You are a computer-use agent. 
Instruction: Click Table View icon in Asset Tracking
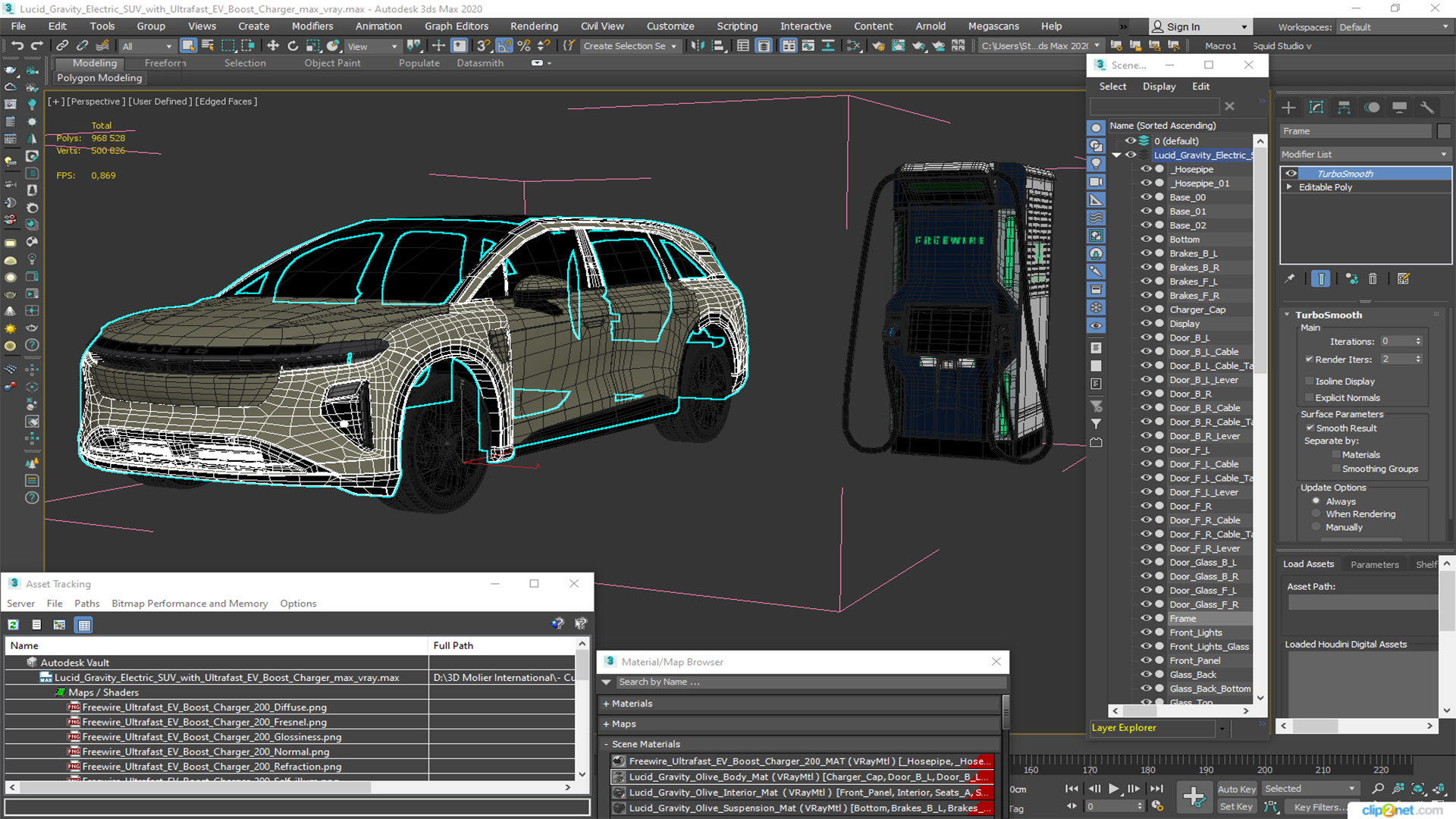[x=84, y=625]
